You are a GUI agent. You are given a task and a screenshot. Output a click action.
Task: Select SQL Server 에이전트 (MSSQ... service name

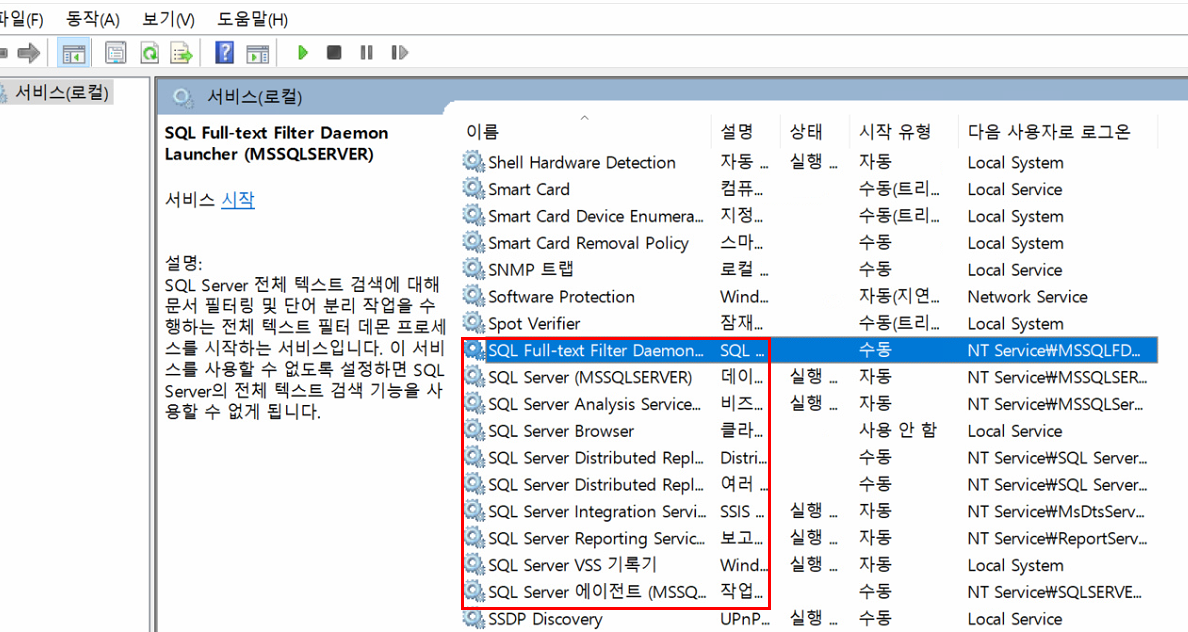597,593
